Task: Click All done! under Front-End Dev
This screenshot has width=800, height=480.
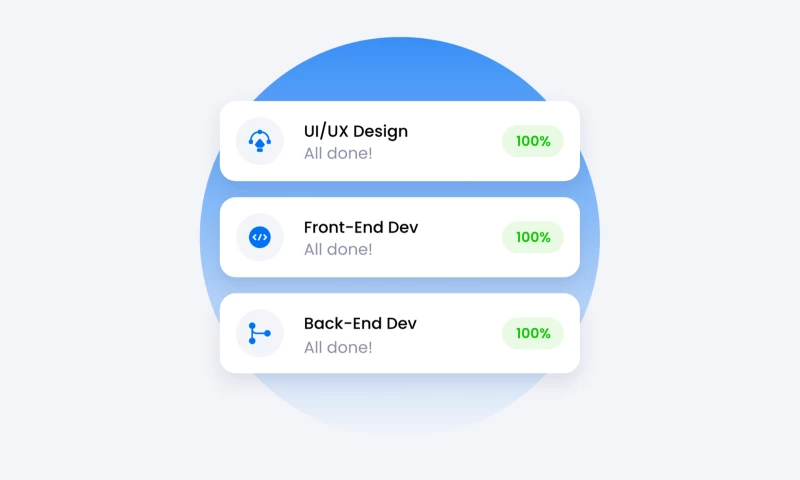Action: coord(338,249)
